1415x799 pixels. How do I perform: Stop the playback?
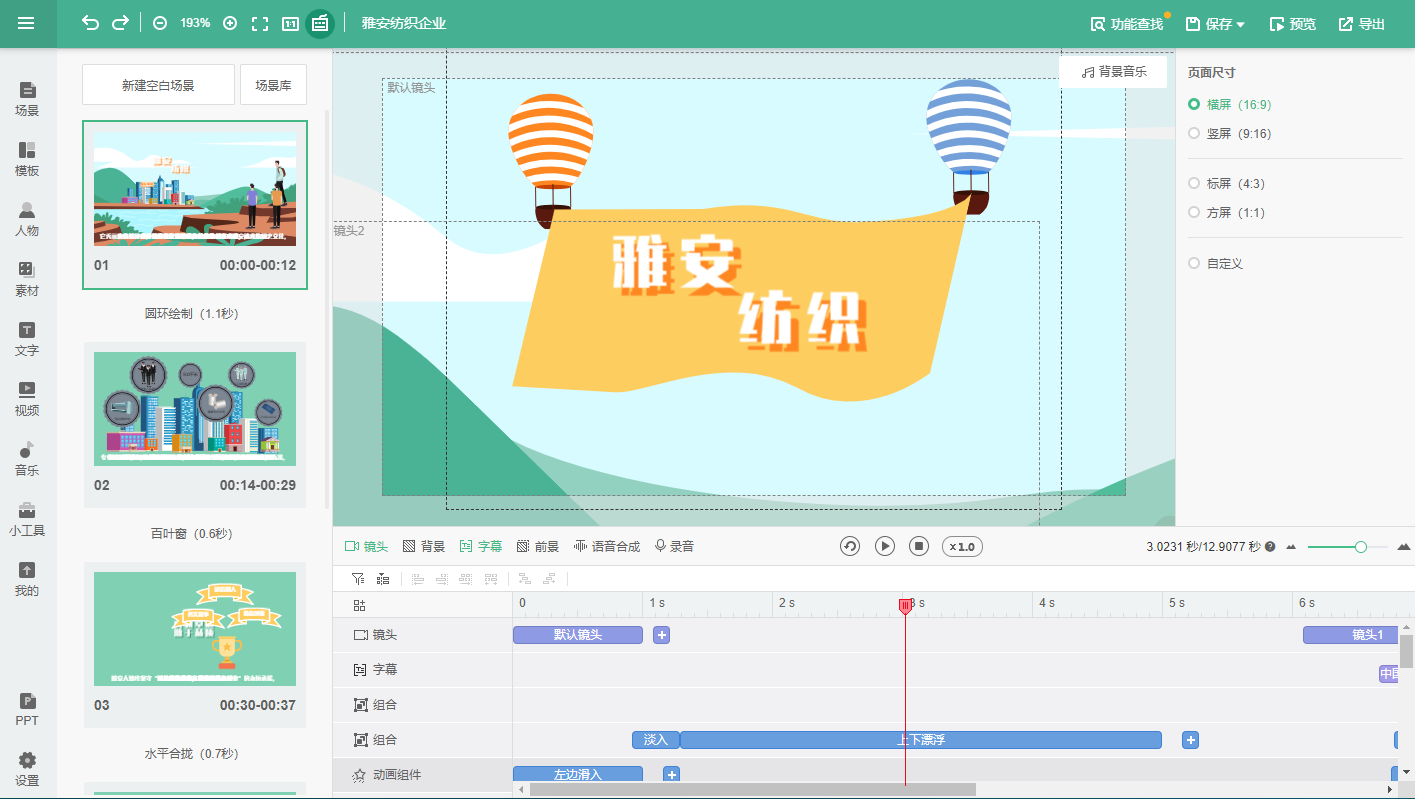(919, 546)
